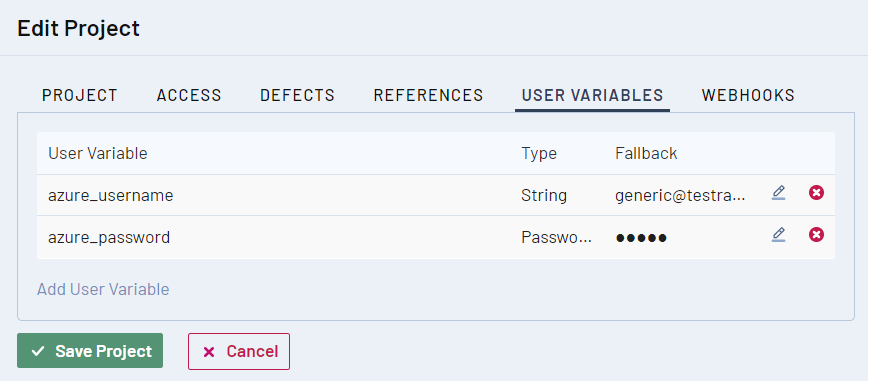The height and width of the screenshot is (381, 869).
Task: Open the WEBHOOKS tab
Action: pos(748,95)
